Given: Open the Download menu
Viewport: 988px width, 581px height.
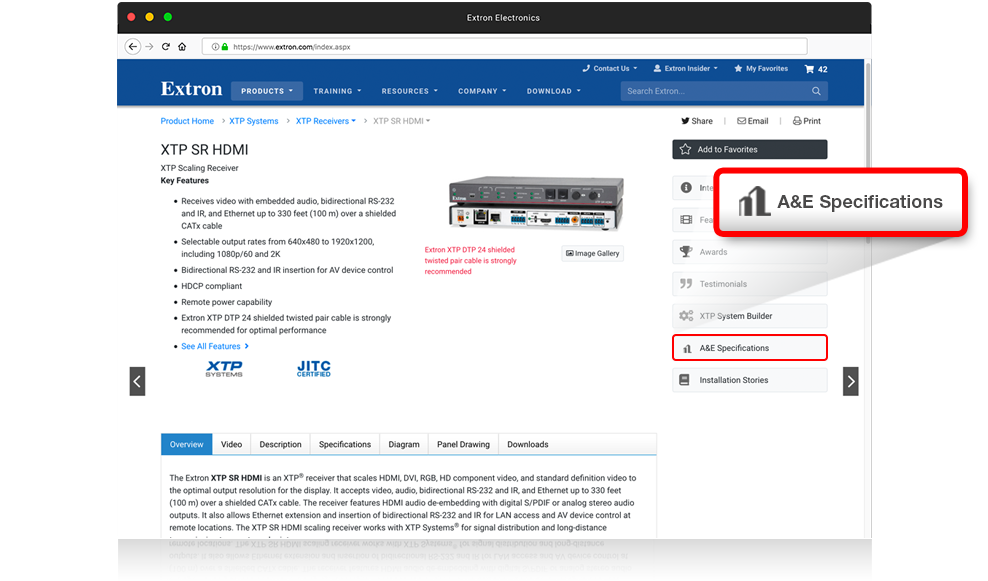Looking at the screenshot, I should coord(553,91).
